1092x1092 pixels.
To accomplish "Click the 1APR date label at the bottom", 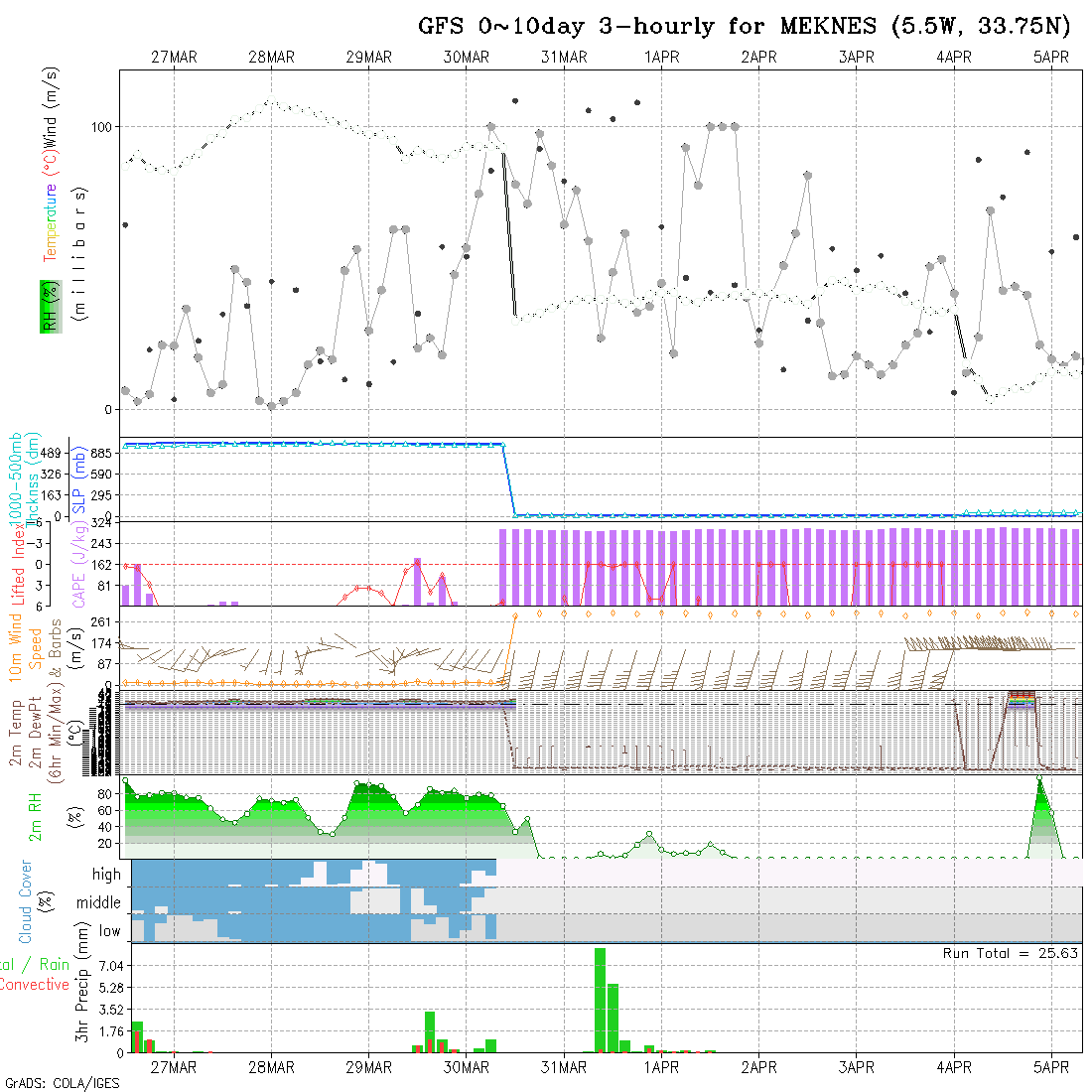I will [x=661, y=1067].
